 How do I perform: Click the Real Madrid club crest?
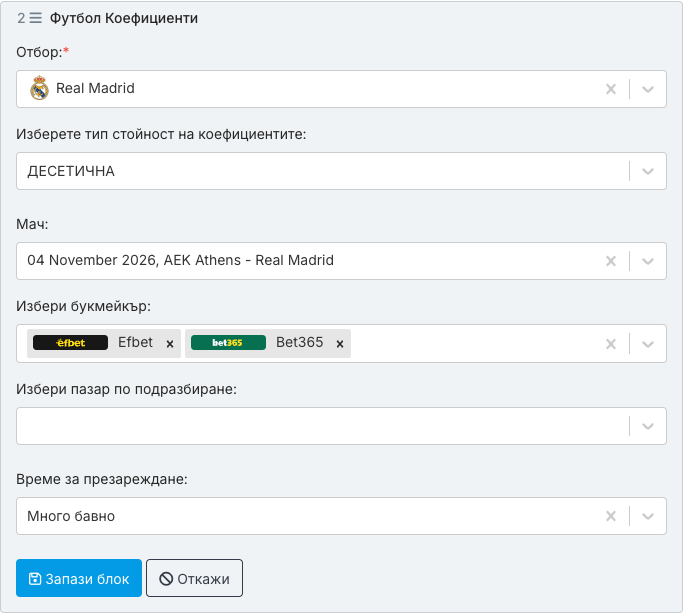pyautogui.click(x=39, y=88)
